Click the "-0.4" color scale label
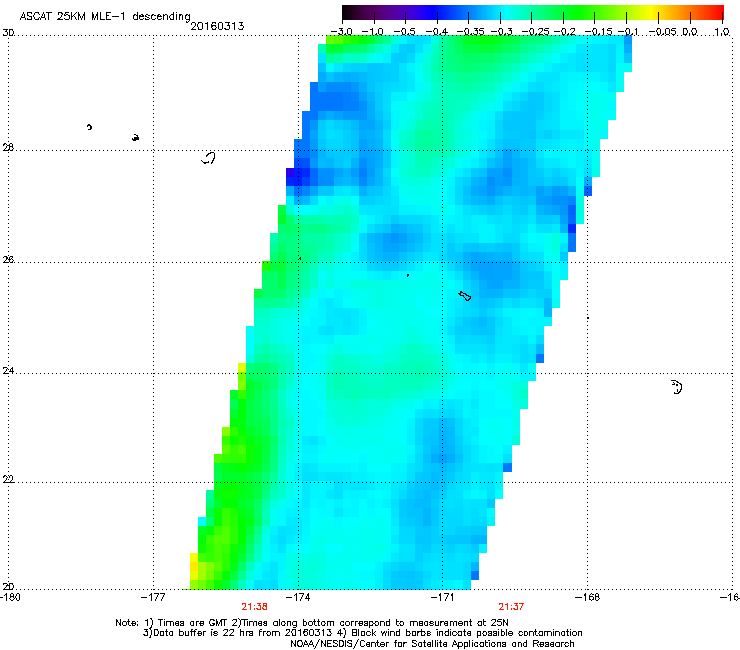 pyautogui.click(x=437, y=32)
